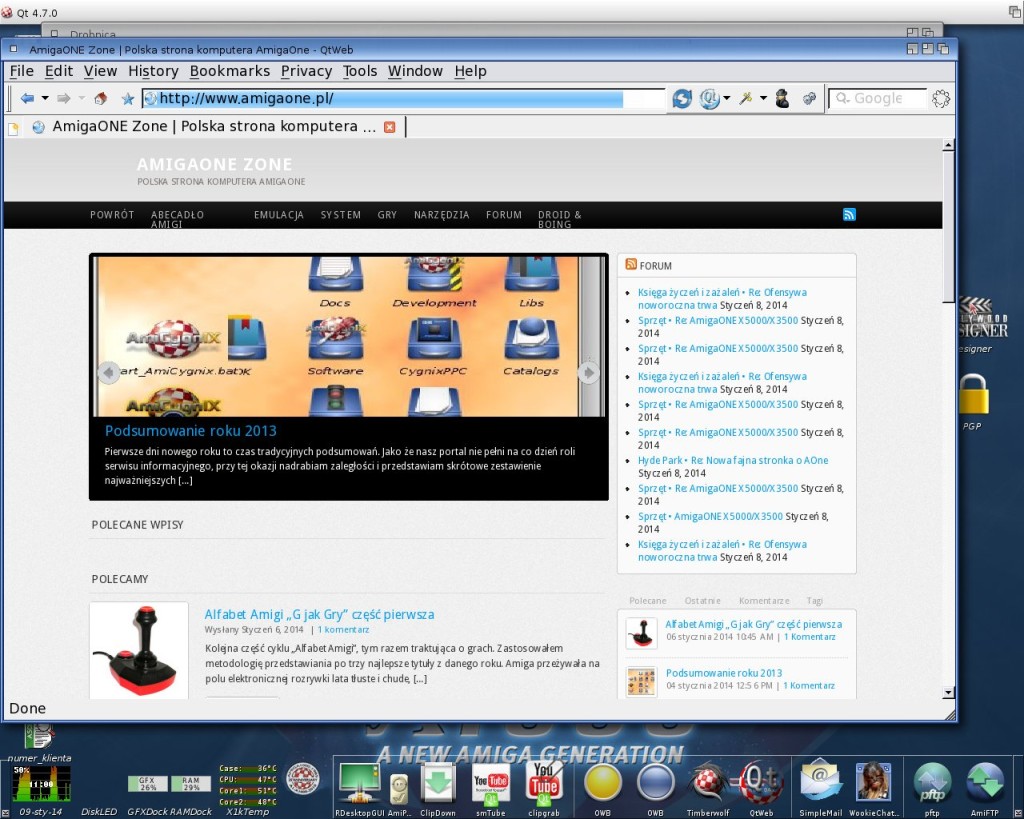Launch ClipDown from the dock

coord(438,782)
